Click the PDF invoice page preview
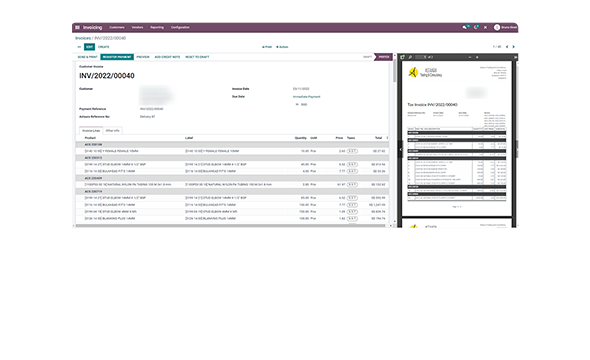 click(x=457, y=139)
